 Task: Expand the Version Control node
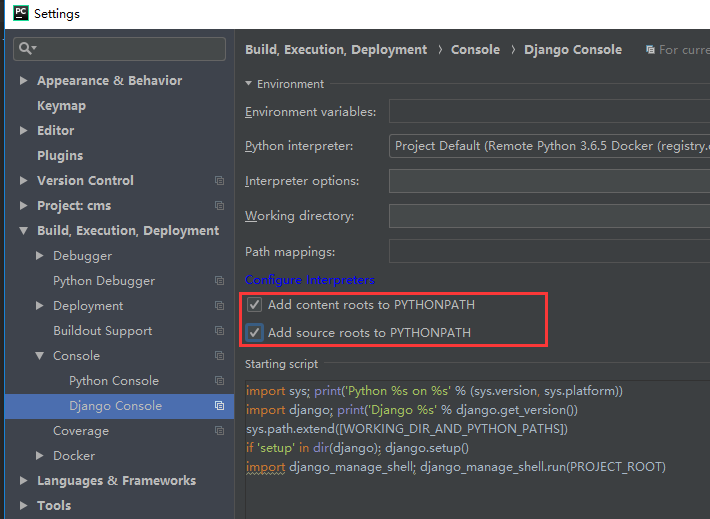[23, 181]
